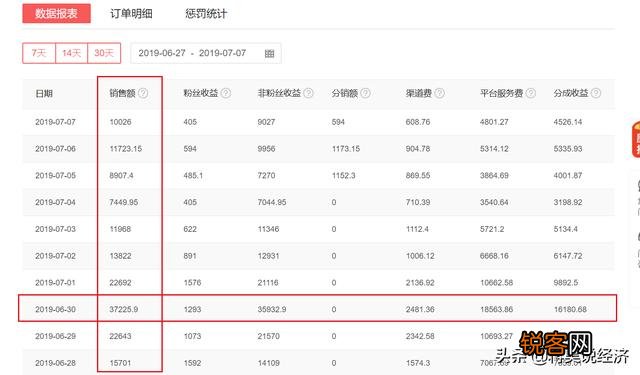The image size is (640, 375).
Task: Select the date cell 2019-07-02
Action: point(56,256)
